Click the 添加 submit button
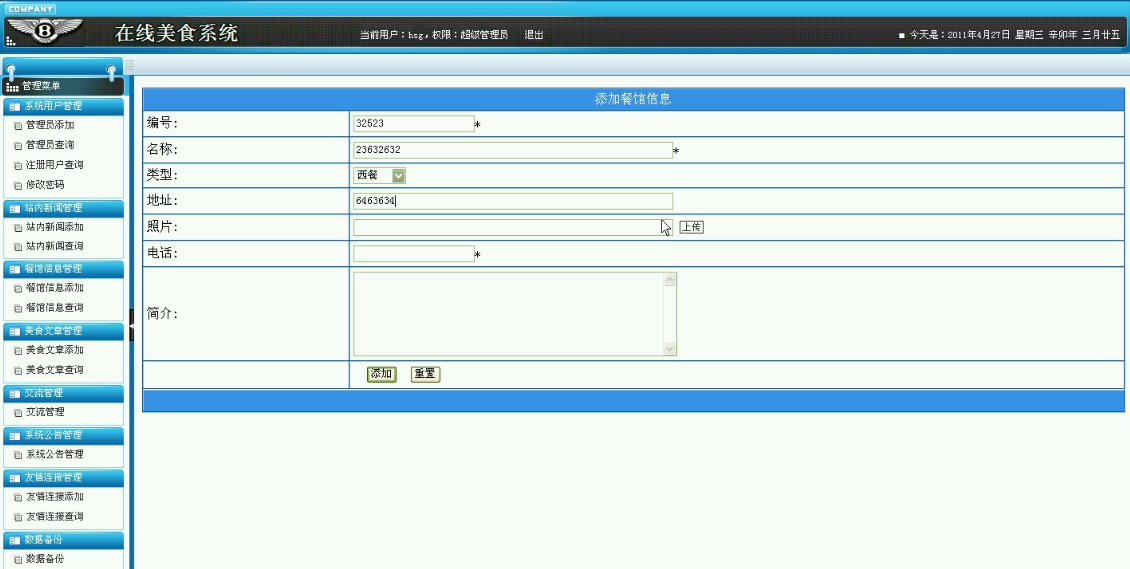The width and height of the screenshot is (1130, 569). [x=381, y=375]
